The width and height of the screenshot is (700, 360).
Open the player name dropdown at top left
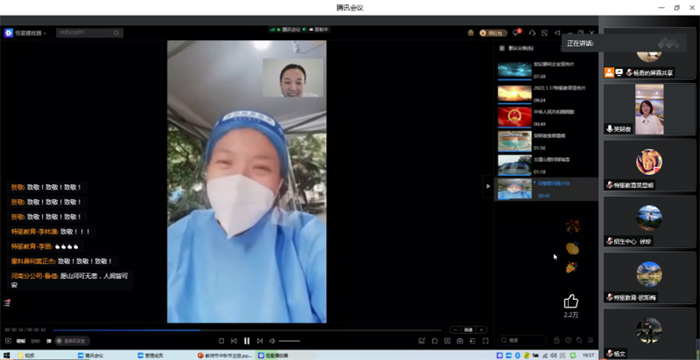tap(25, 33)
